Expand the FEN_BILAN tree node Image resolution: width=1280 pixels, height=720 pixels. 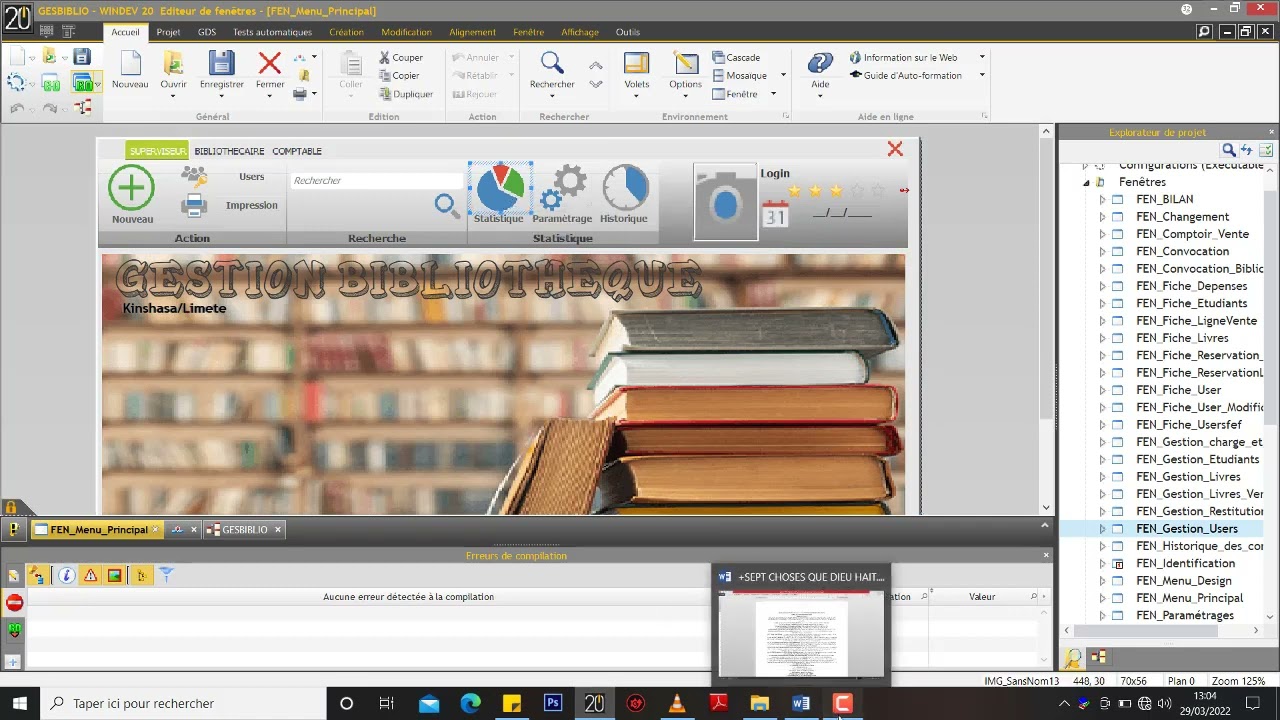tap(1102, 200)
